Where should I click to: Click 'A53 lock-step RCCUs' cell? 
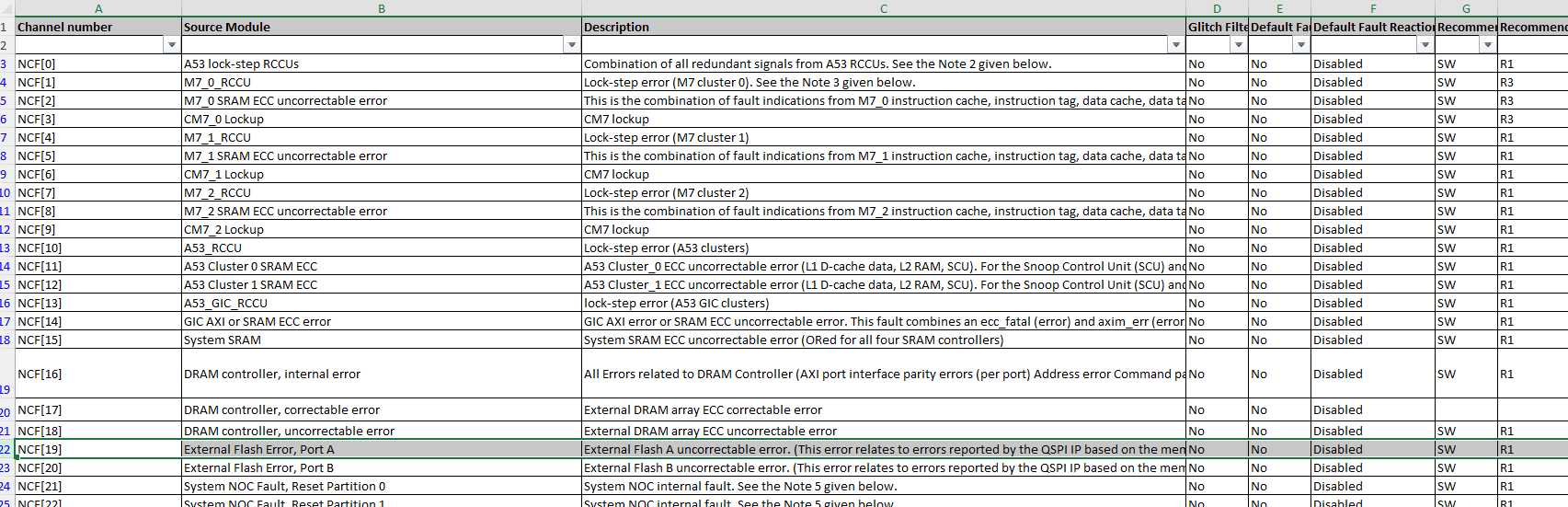382,63
